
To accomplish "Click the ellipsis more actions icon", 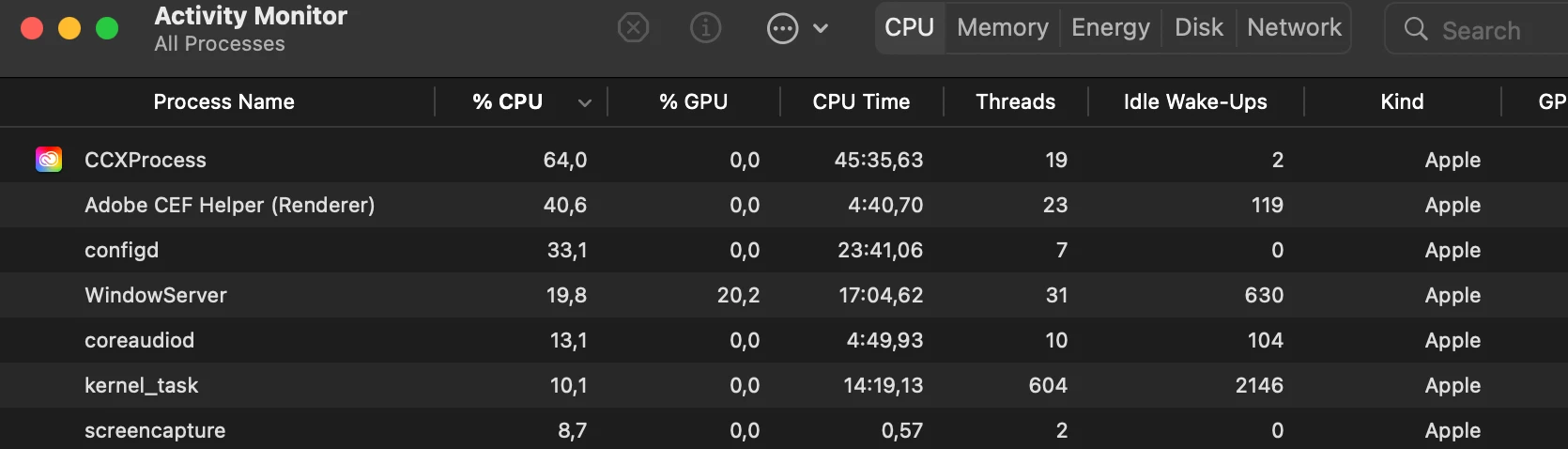I will click(x=783, y=28).
